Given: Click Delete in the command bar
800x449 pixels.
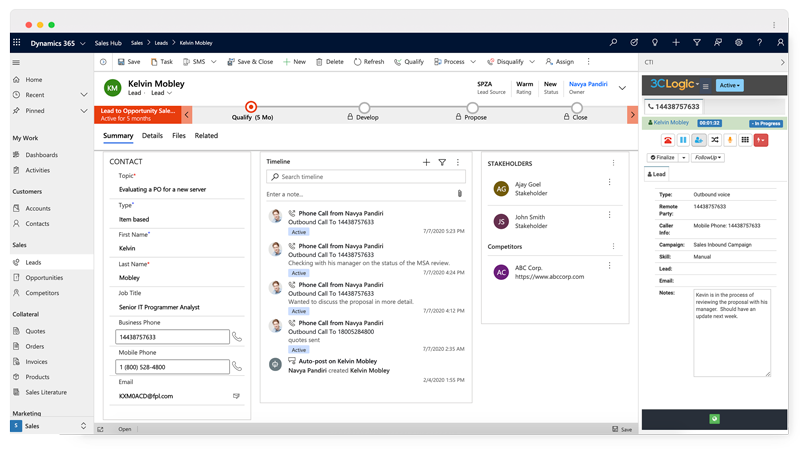Looking at the screenshot, I should (x=330, y=62).
